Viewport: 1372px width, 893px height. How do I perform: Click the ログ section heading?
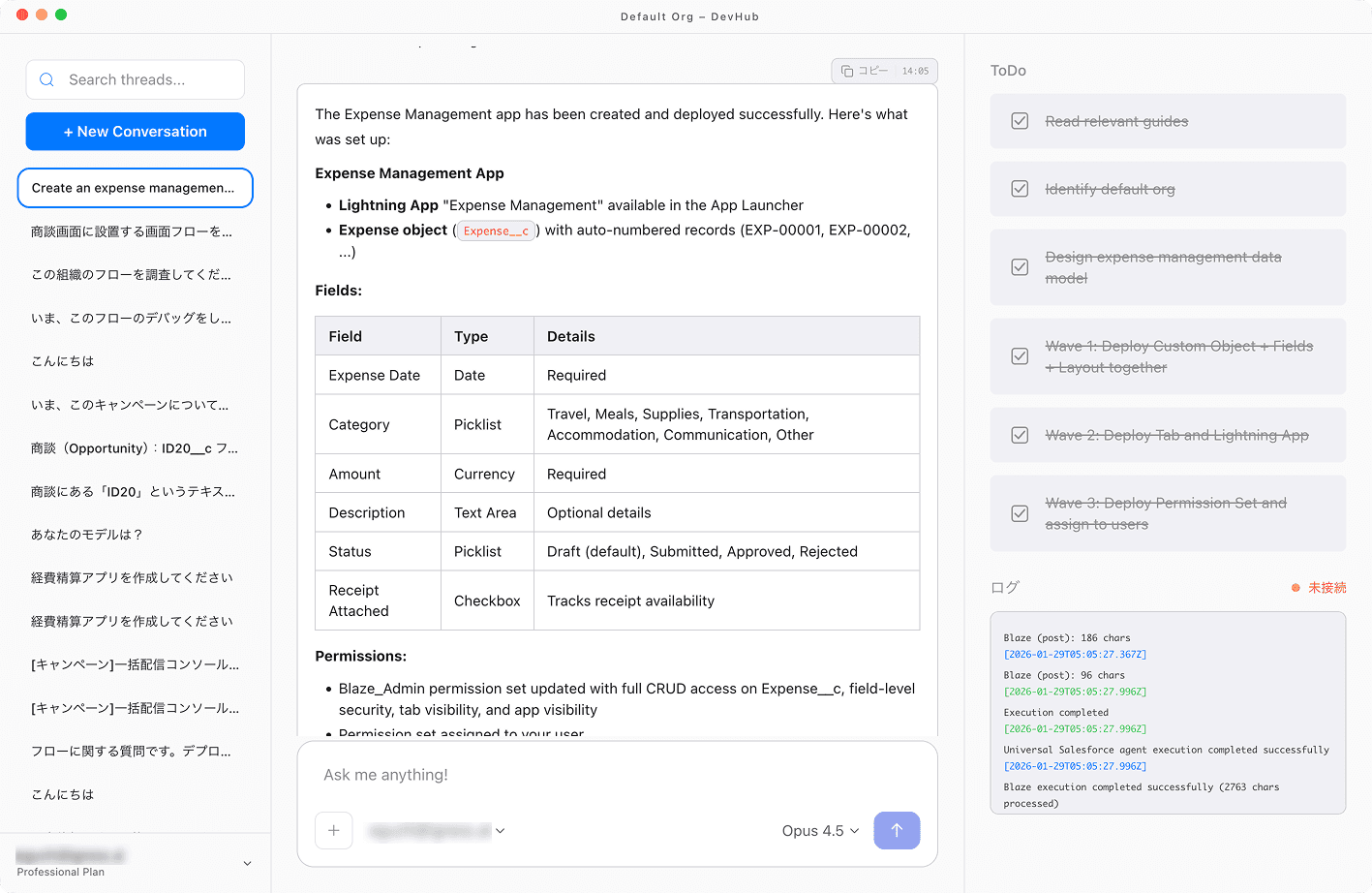click(x=1005, y=587)
